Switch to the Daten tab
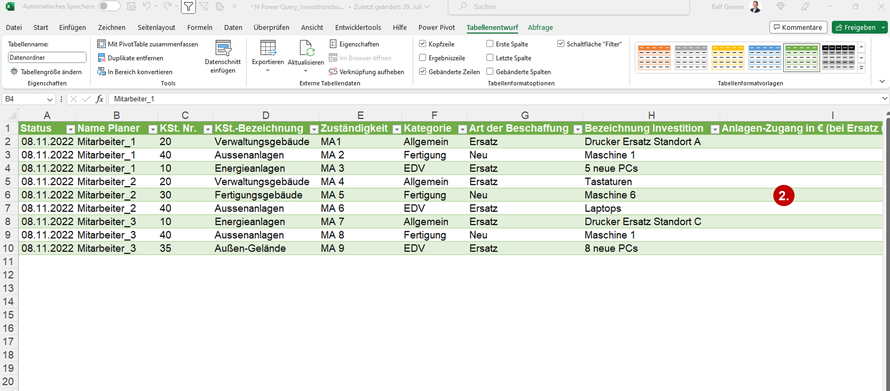 [233, 27]
